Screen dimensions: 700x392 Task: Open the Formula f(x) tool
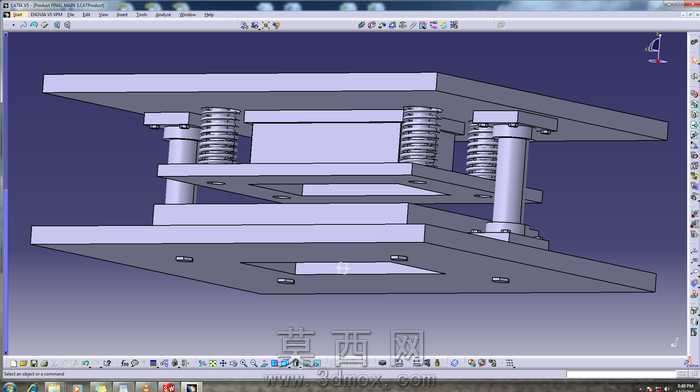point(125,363)
